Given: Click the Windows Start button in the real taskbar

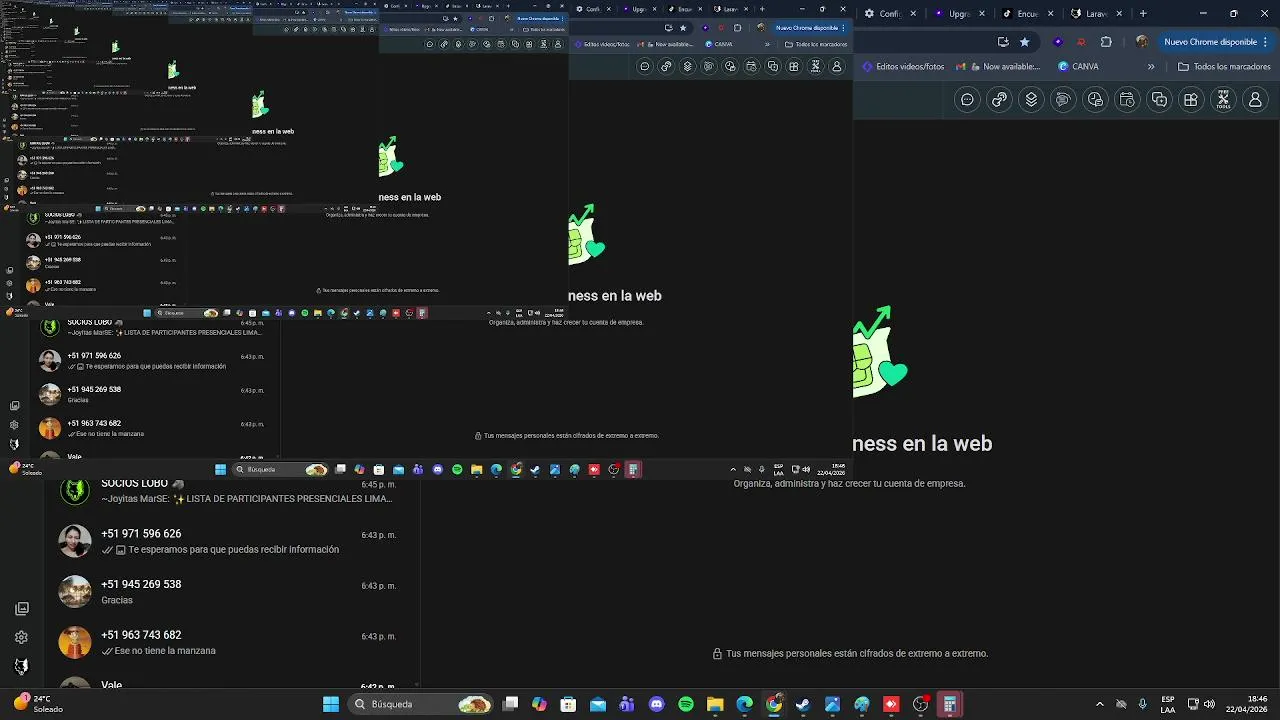Looking at the screenshot, I should tap(331, 704).
